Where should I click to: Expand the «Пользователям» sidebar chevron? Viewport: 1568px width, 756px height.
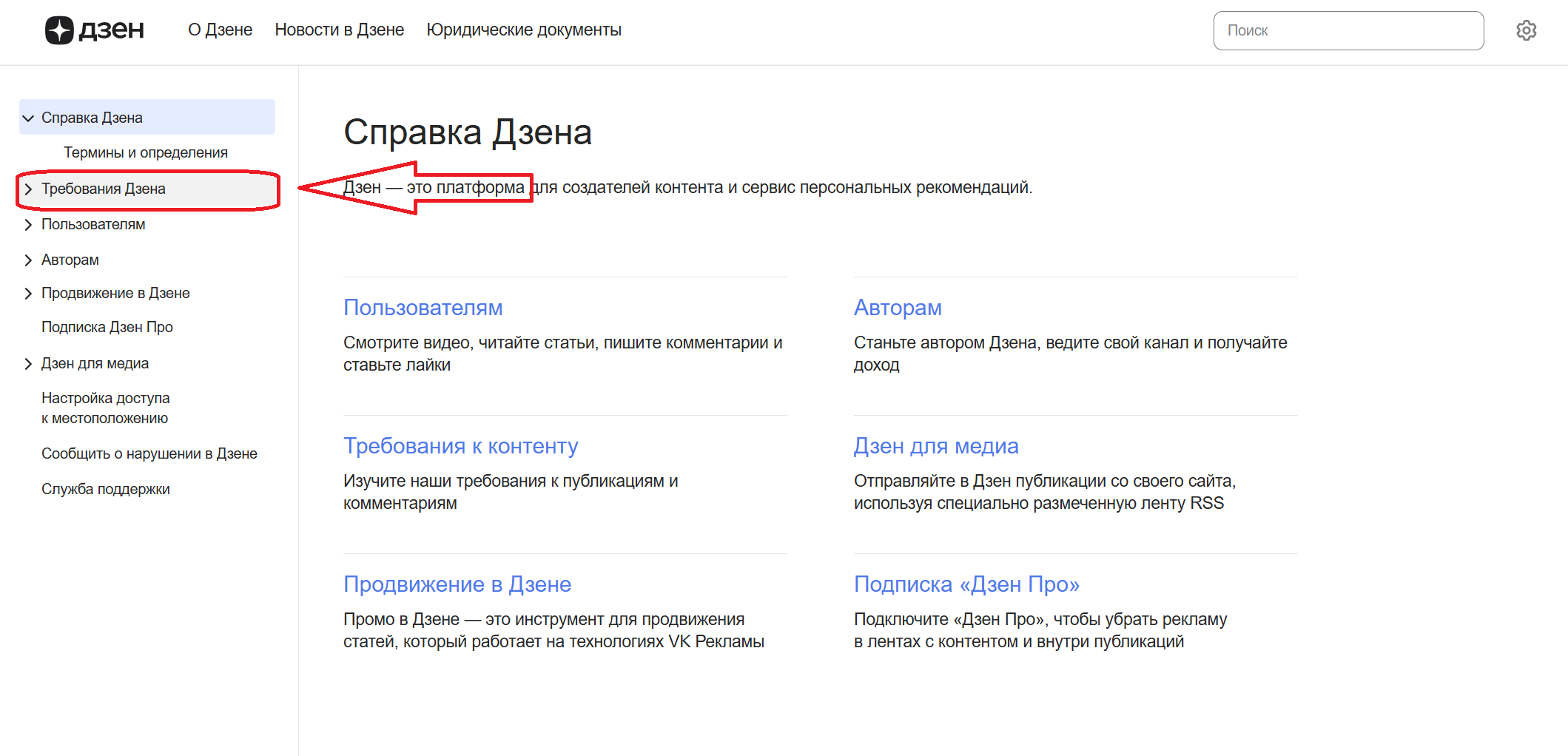point(29,225)
